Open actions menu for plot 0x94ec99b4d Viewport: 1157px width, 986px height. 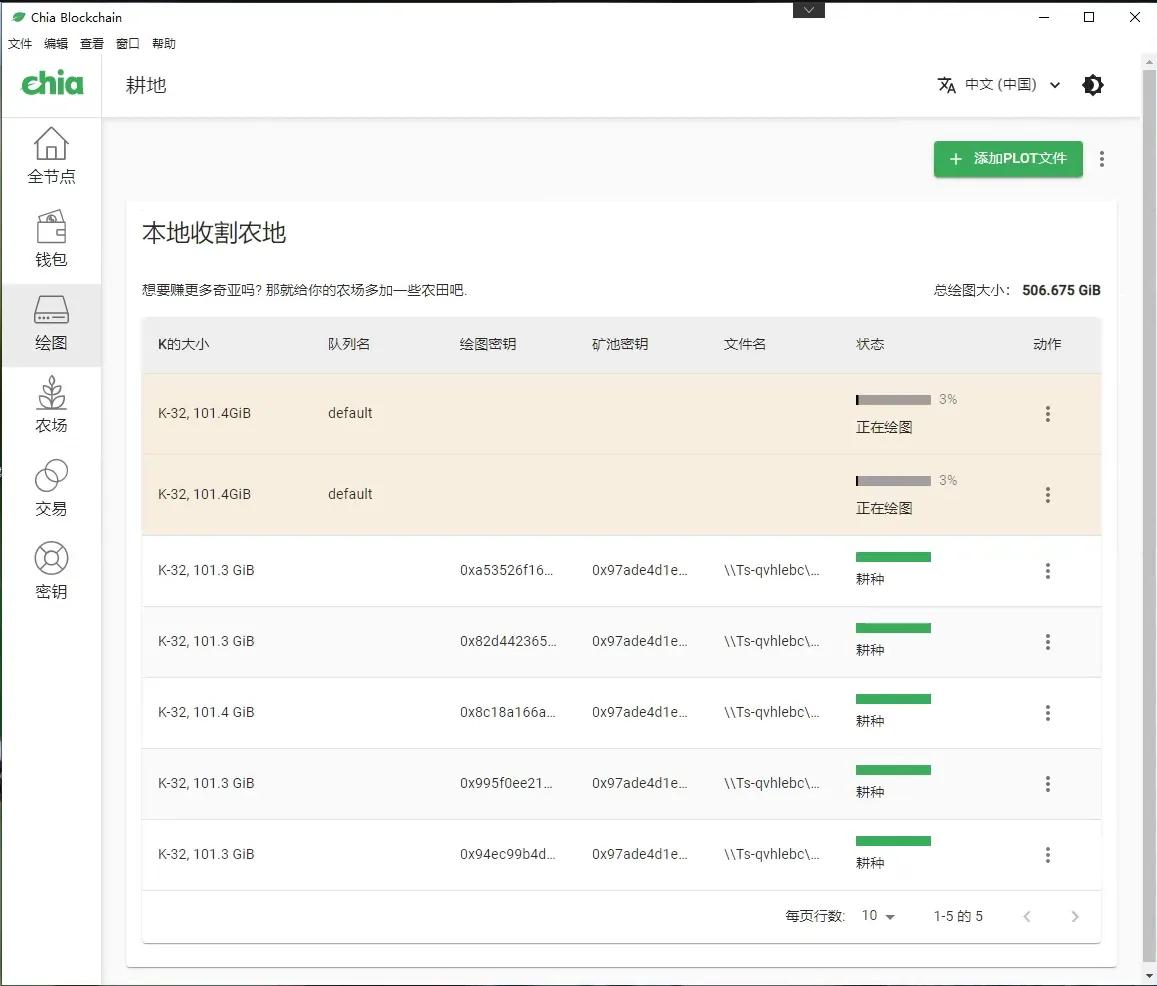[1047, 854]
